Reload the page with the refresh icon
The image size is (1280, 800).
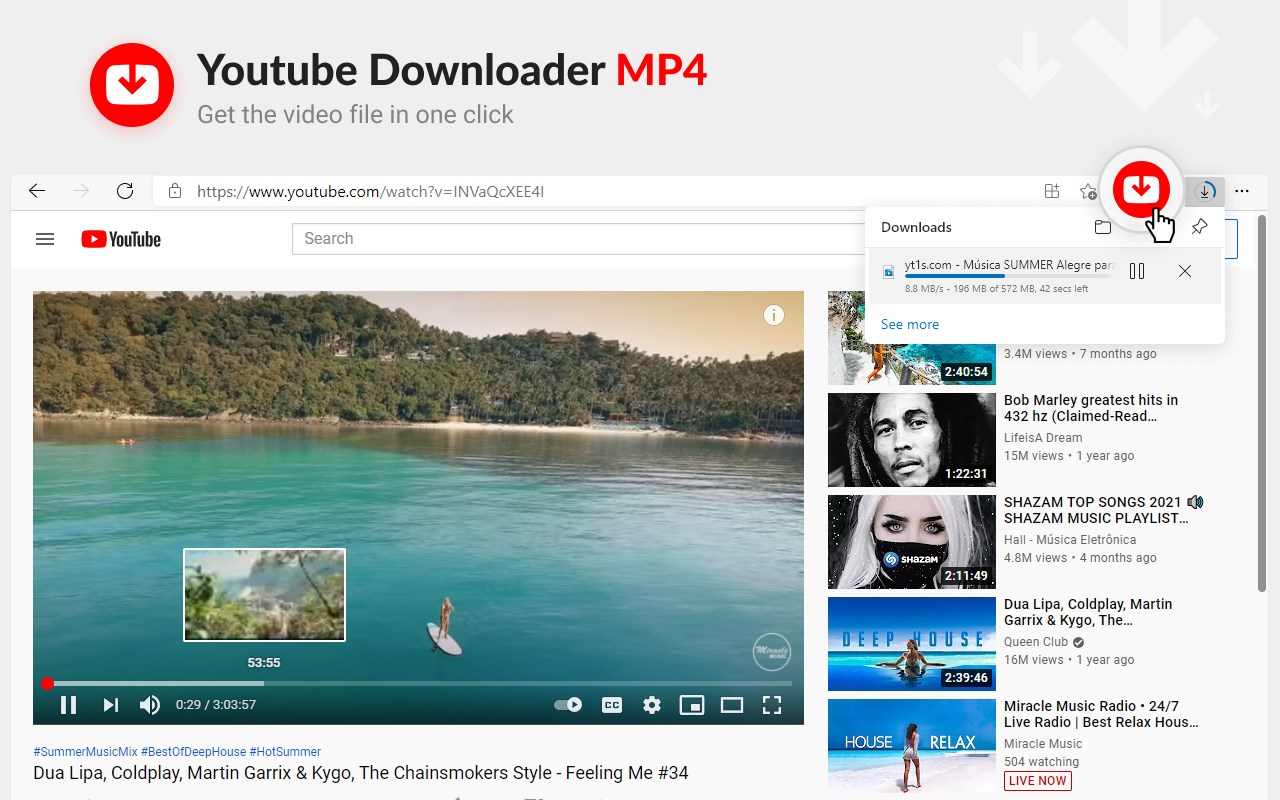pos(125,191)
